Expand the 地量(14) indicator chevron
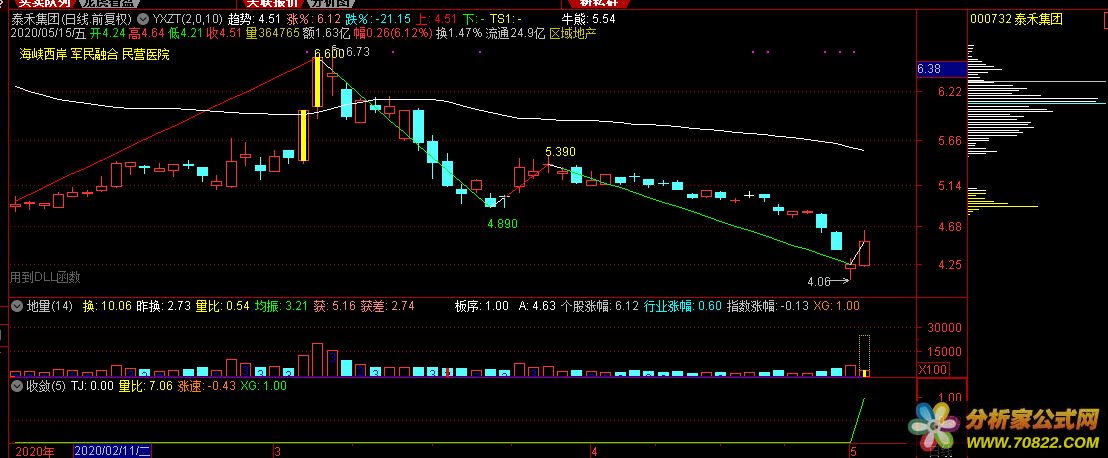The height and width of the screenshot is (458, 1108). point(16,306)
